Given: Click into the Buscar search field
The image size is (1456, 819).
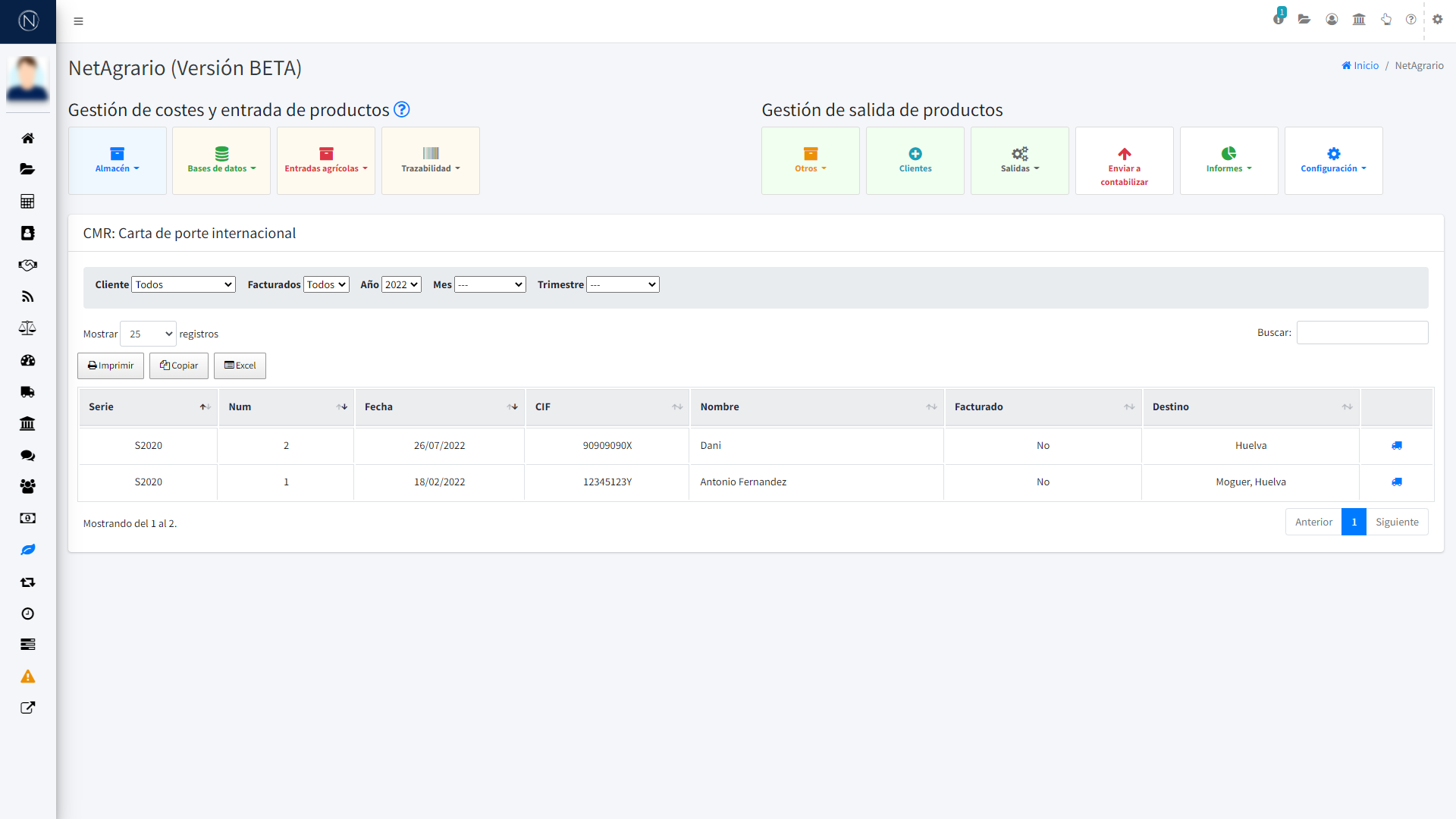Looking at the screenshot, I should (x=1362, y=333).
